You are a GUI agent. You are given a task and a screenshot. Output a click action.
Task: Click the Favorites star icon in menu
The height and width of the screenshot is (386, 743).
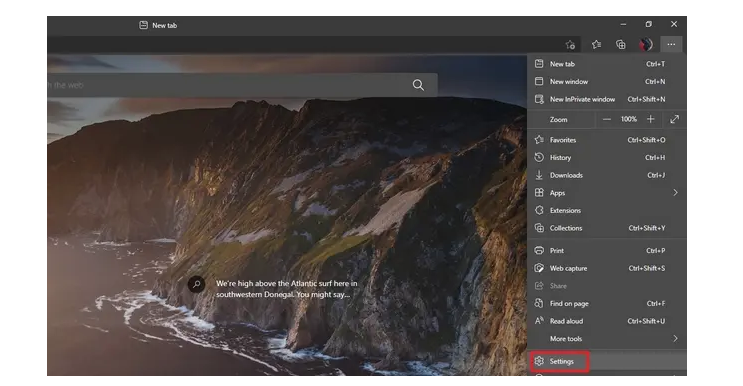[x=539, y=140]
